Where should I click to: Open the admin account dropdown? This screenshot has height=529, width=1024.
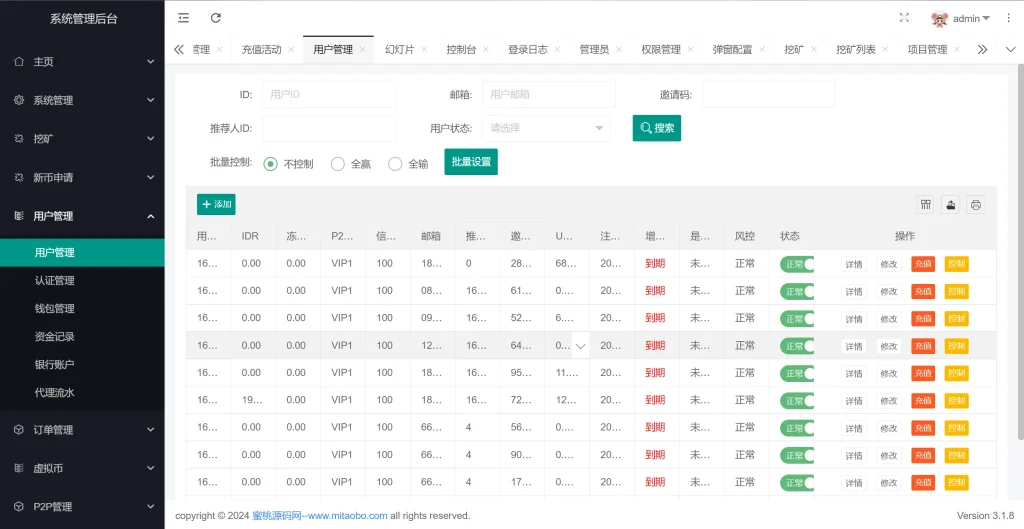click(x=961, y=19)
